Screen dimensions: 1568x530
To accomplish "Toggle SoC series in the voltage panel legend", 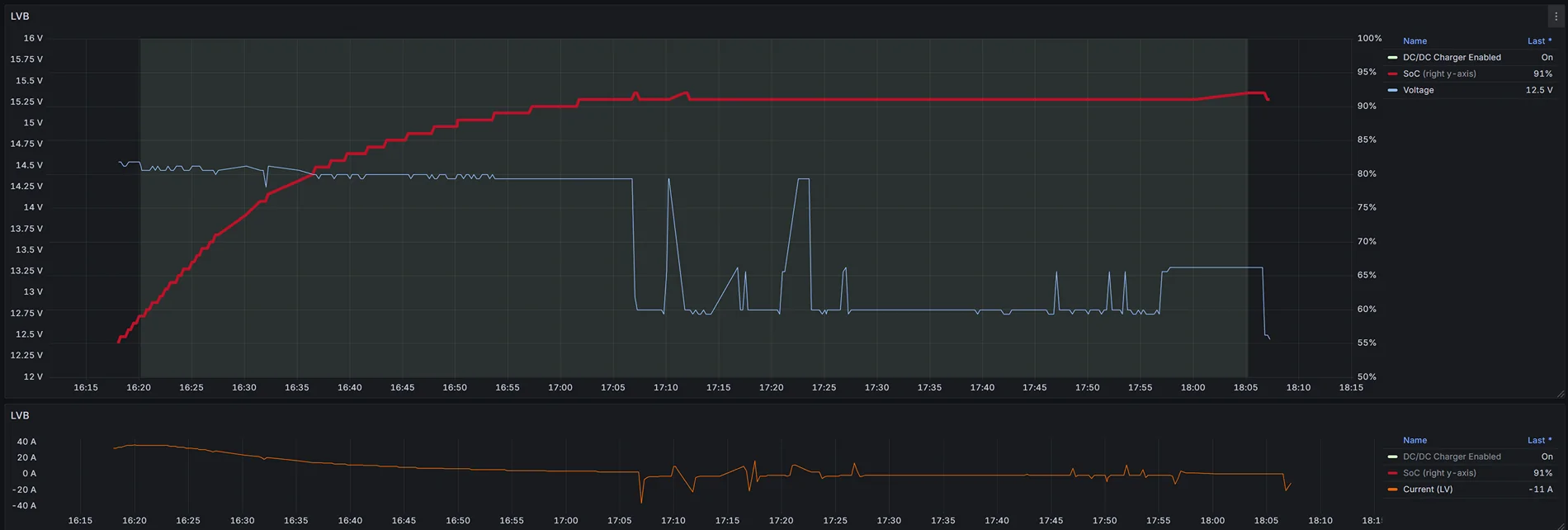I will (x=1439, y=73).
